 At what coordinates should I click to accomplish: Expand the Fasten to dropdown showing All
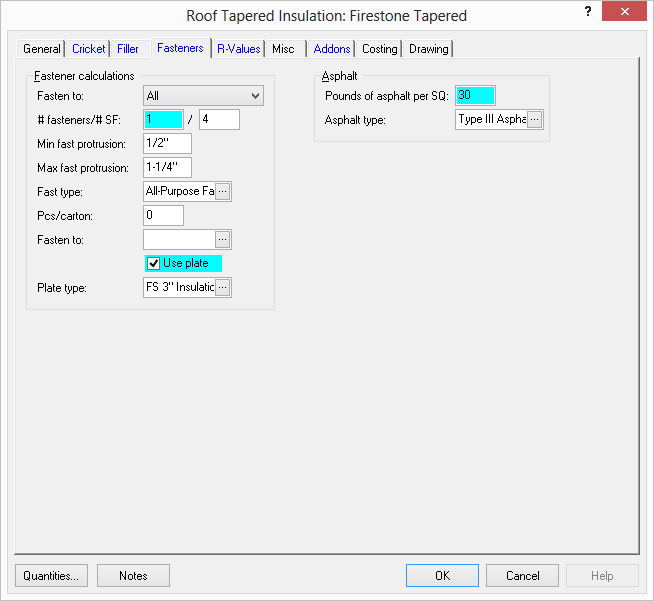click(256, 96)
